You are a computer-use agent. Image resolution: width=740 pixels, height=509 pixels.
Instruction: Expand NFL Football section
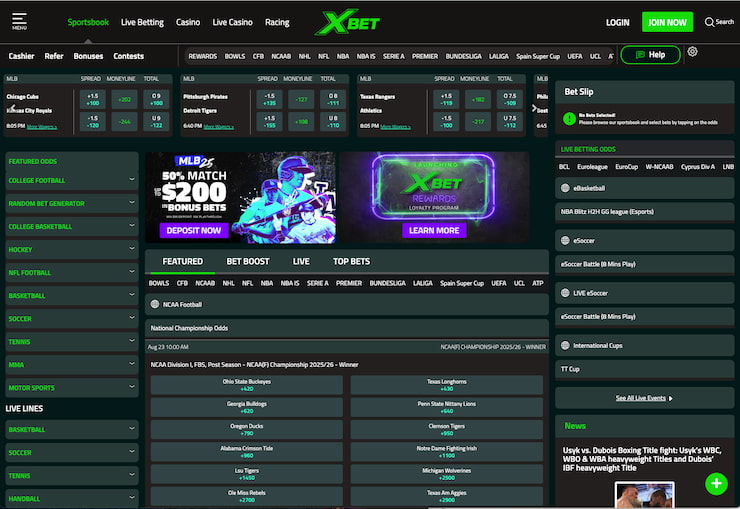coord(72,273)
